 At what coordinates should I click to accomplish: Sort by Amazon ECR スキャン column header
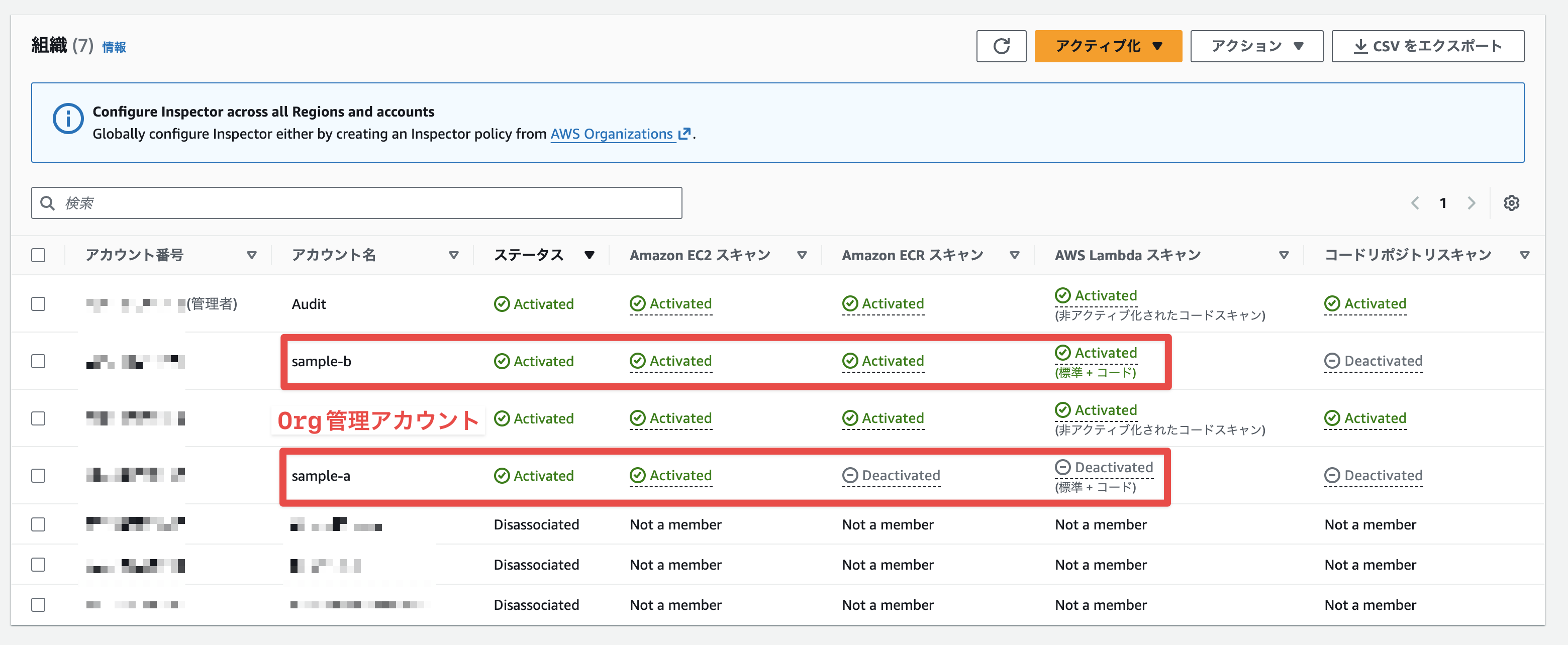912,256
